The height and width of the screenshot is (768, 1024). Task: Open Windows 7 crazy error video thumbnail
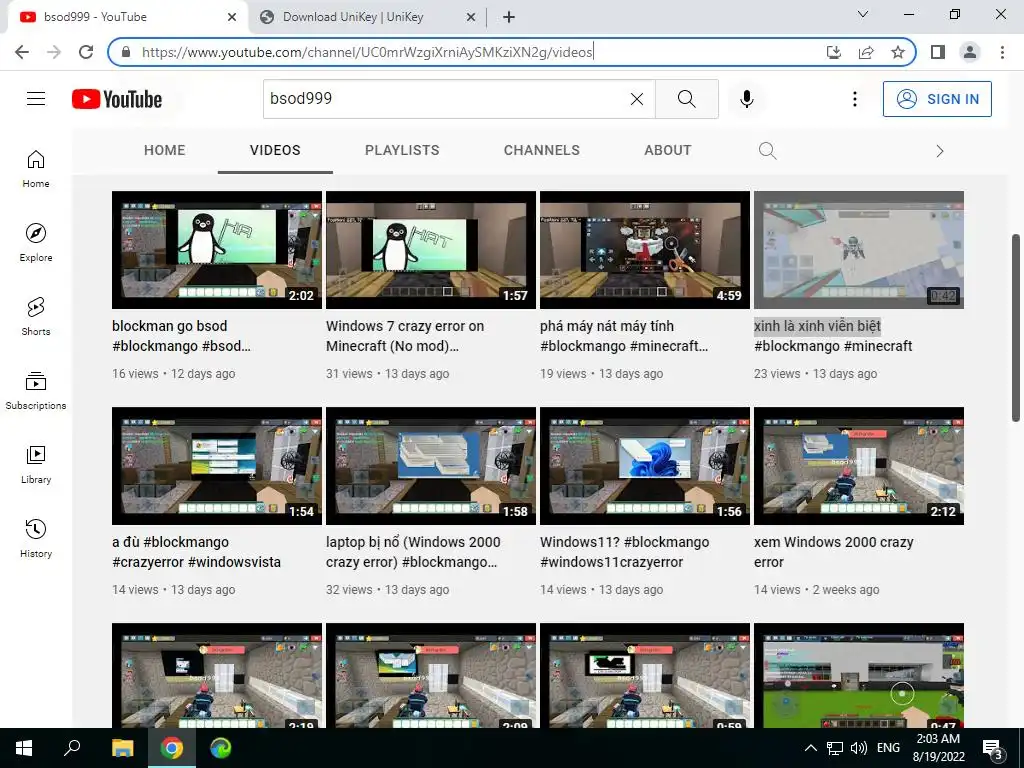[430, 249]
